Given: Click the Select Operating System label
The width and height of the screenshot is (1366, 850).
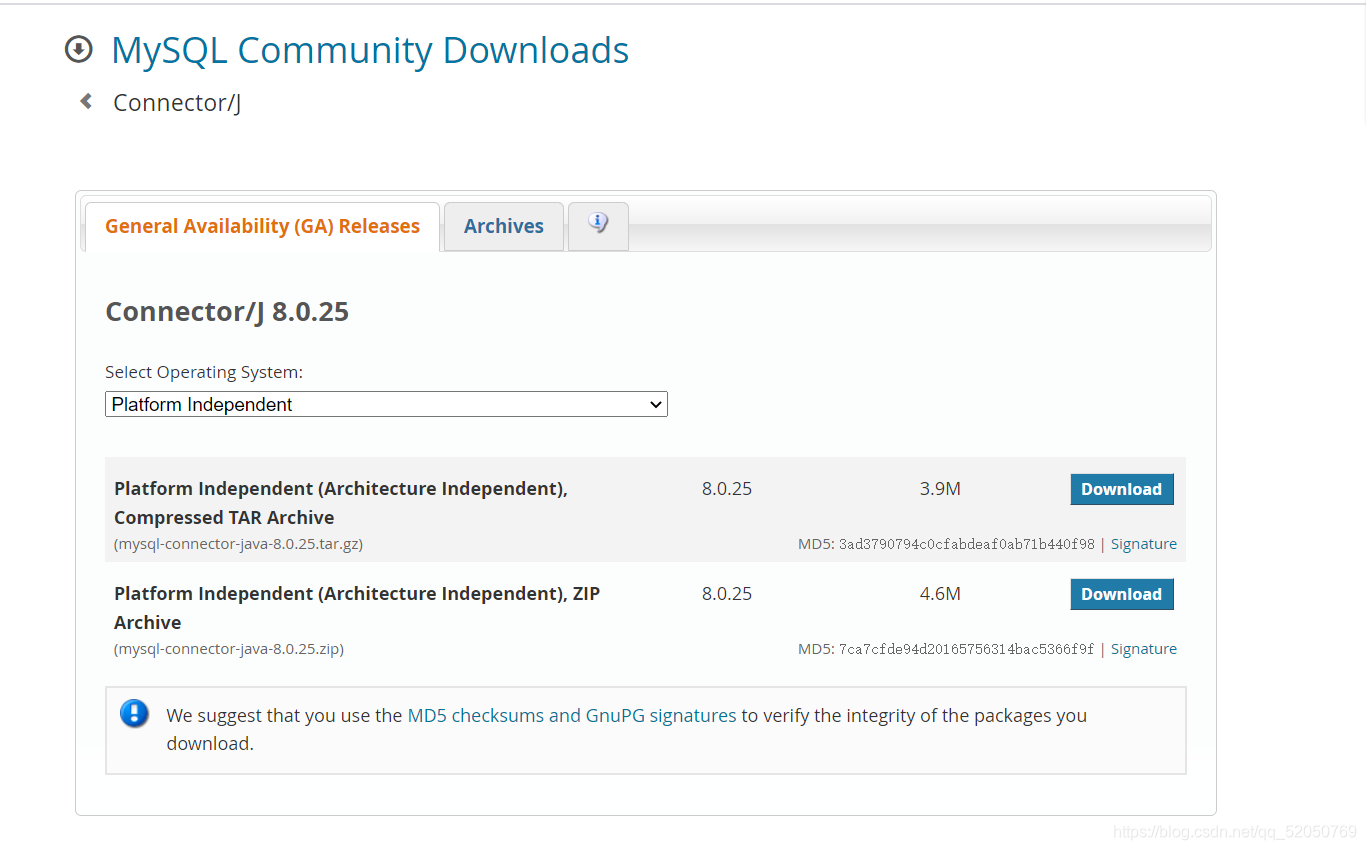Looking at the screenshot, I should coord(204,372).
